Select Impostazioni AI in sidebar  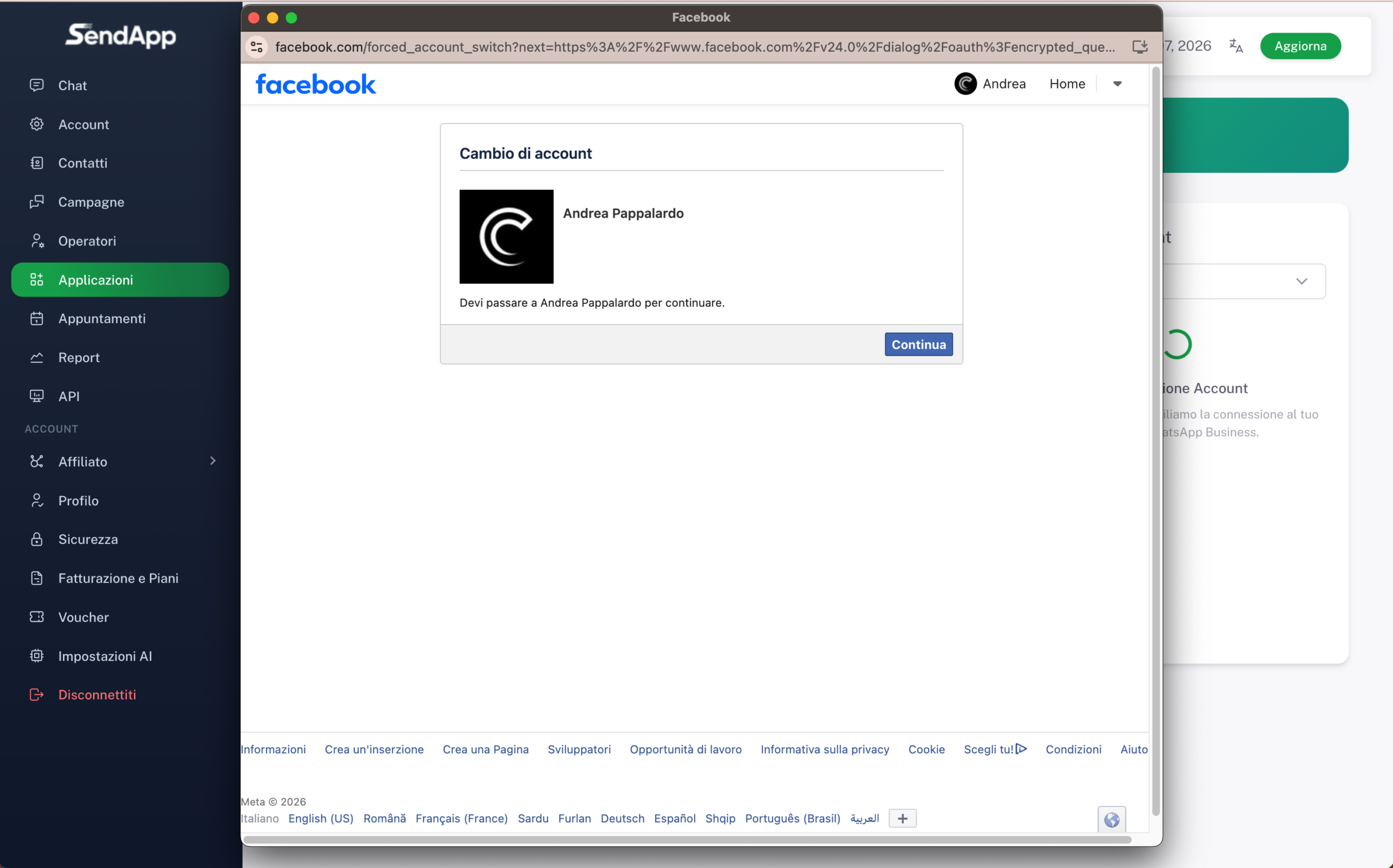pyautogui.click(x=104, y=655)
